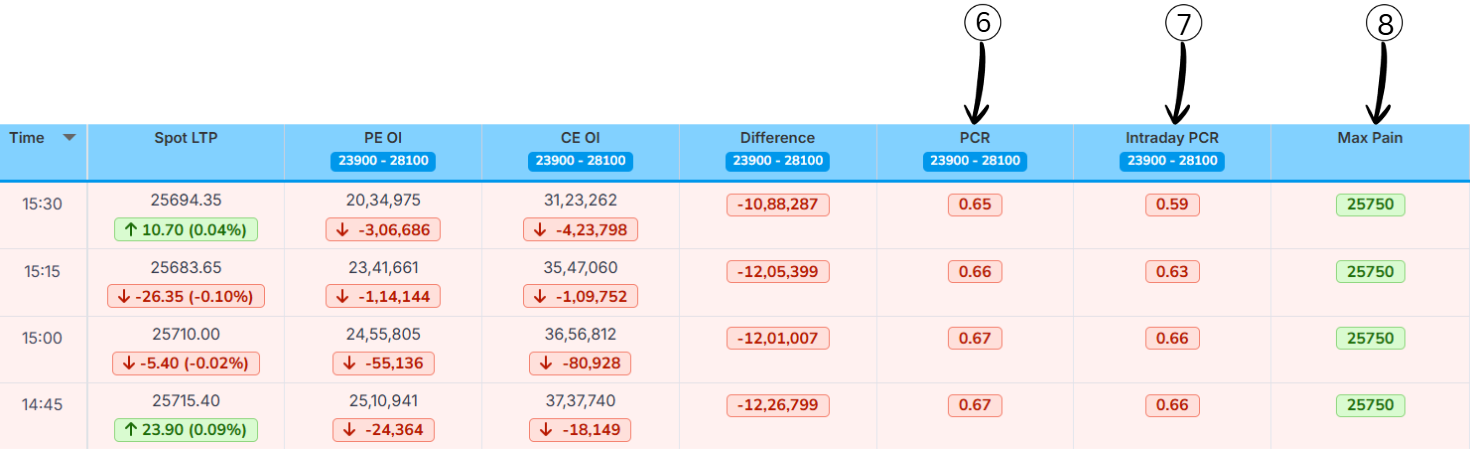Select the PCR column header

975,138
